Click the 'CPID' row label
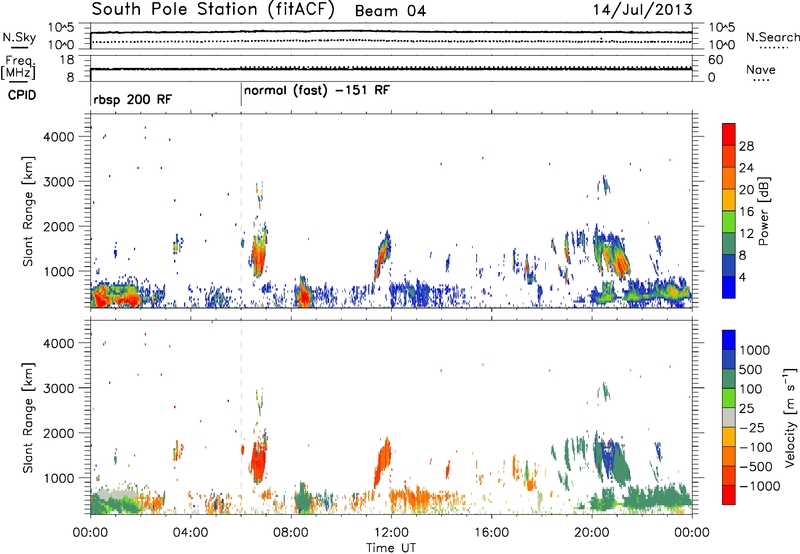Screen dimensions: 800x554 coord(22,95)
